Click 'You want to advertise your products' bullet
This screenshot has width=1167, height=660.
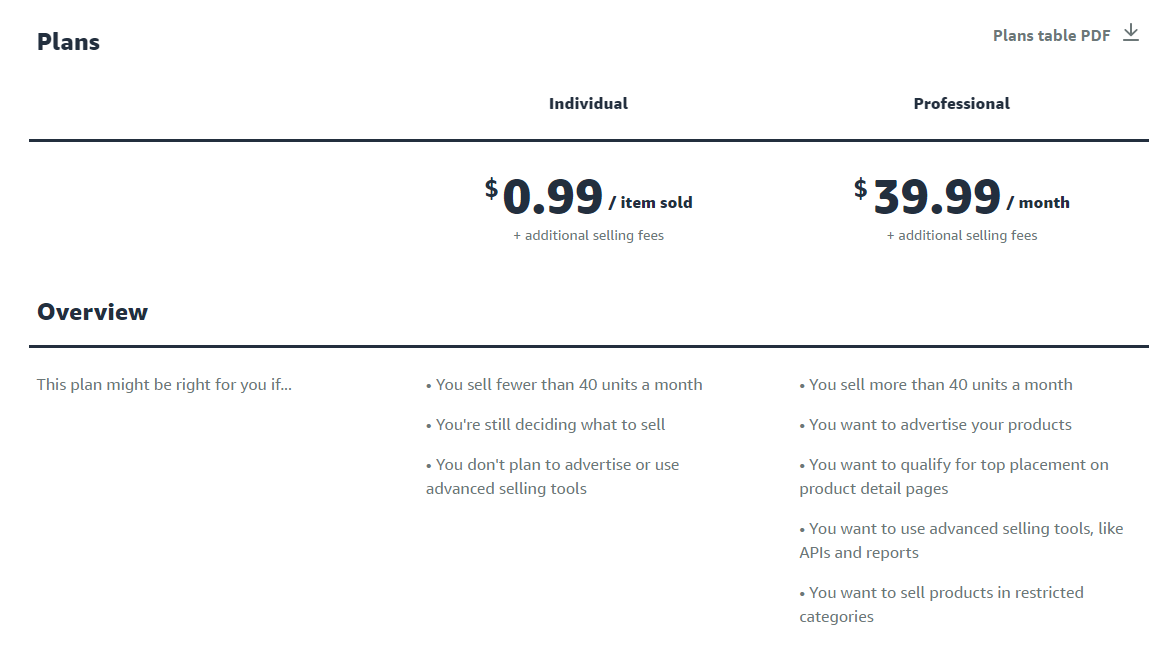[x=936, y=425]
